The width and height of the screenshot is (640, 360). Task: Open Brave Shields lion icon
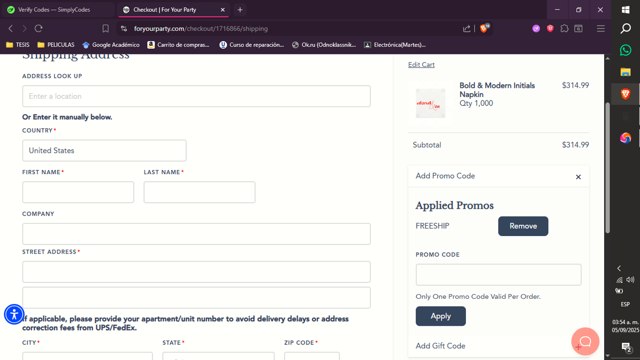(484, 28)
